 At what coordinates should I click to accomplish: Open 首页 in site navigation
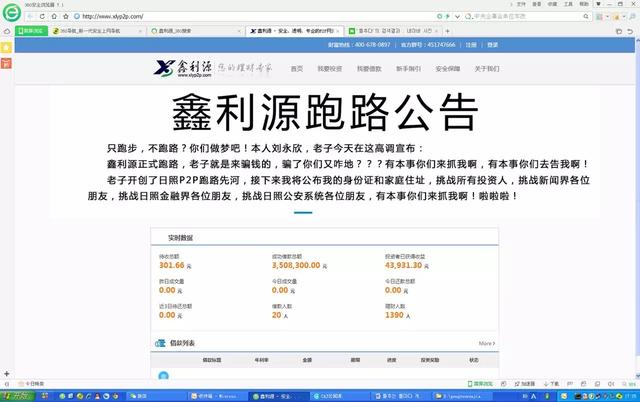click(297, 69)
